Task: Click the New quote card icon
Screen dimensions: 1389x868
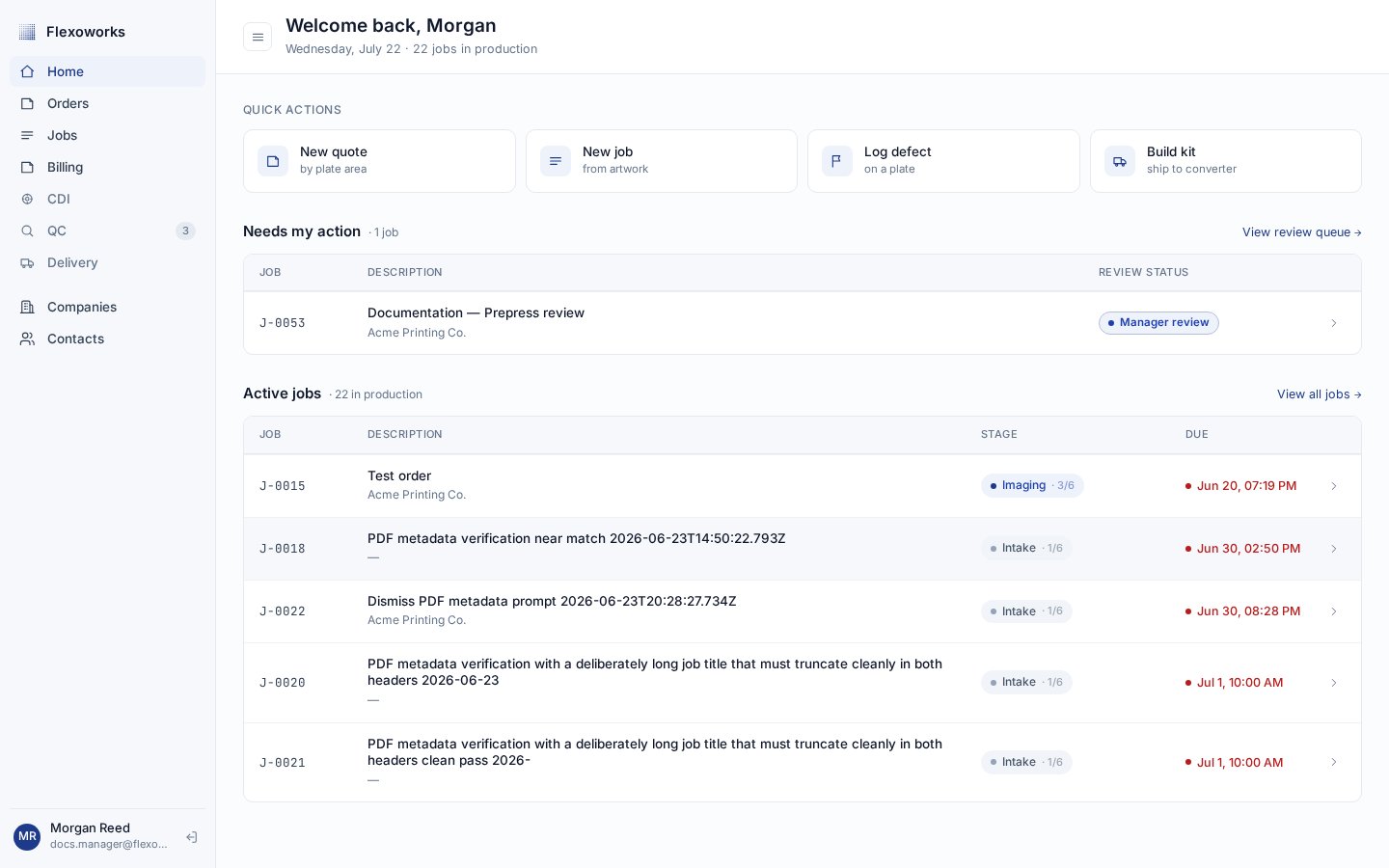Action: coord(273,161)
